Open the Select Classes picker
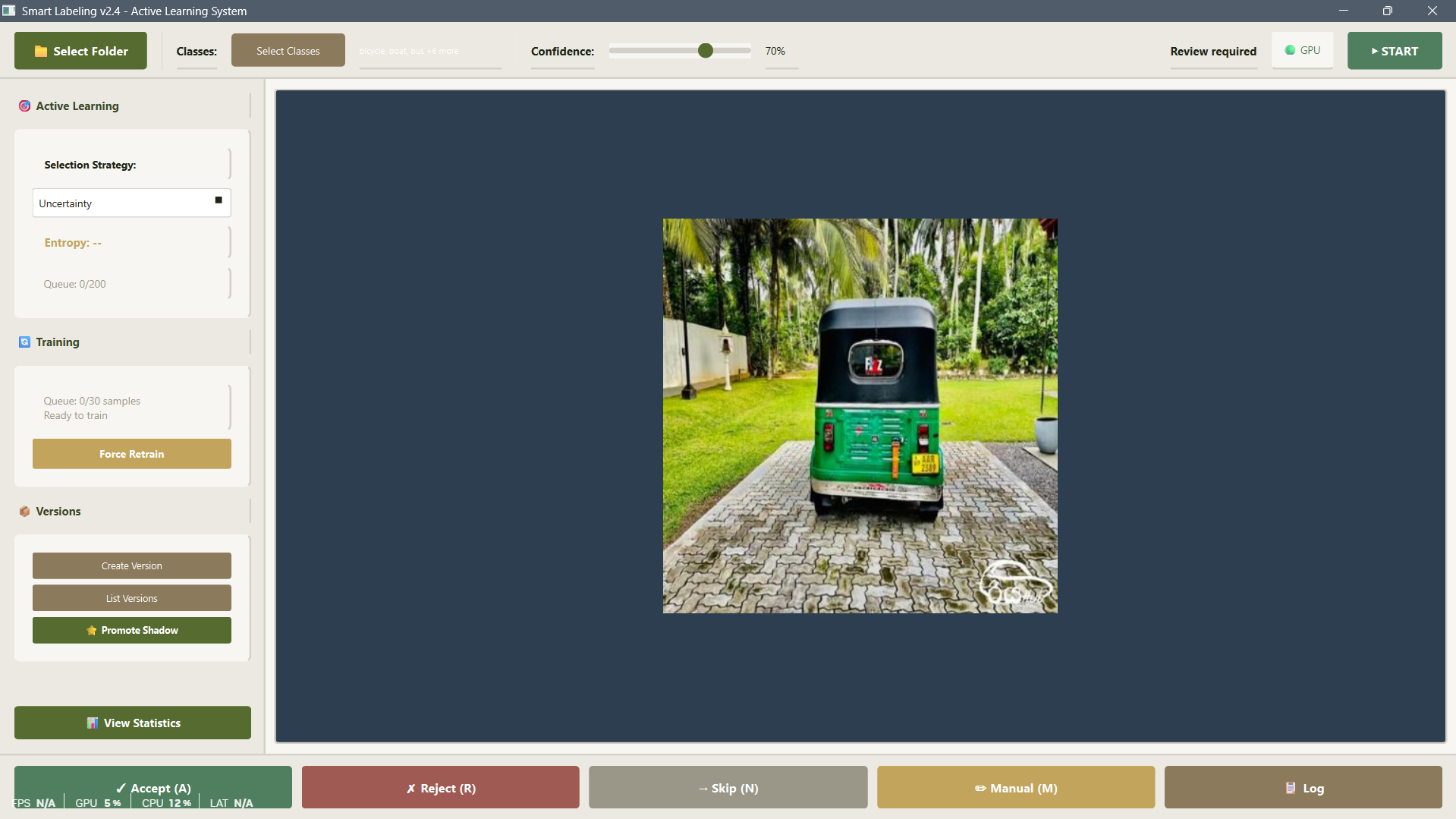Viewport: 1456px width, 819px height. (x=288, y=51)
